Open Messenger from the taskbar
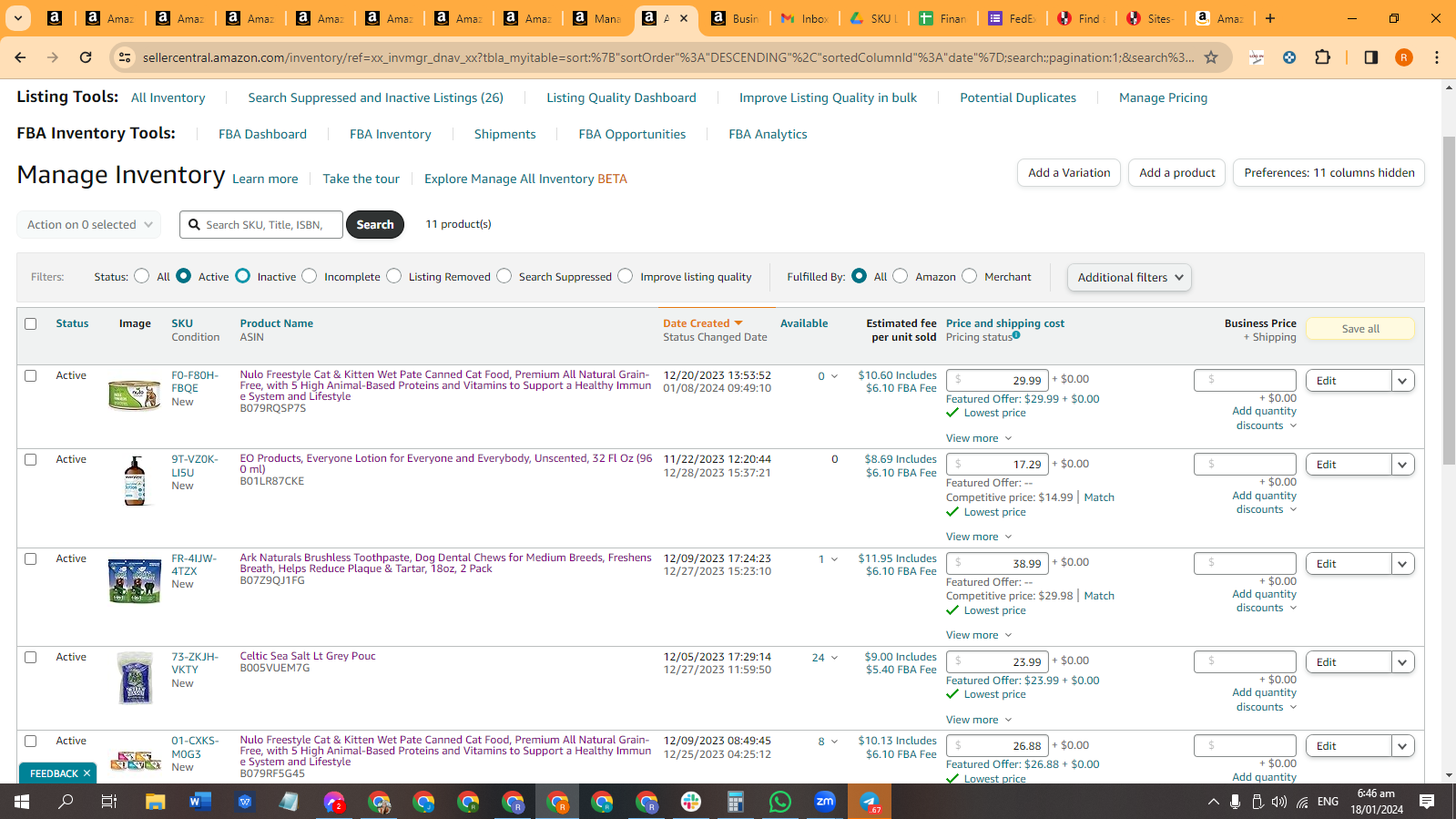1456x819 pixels. point(334,802)
